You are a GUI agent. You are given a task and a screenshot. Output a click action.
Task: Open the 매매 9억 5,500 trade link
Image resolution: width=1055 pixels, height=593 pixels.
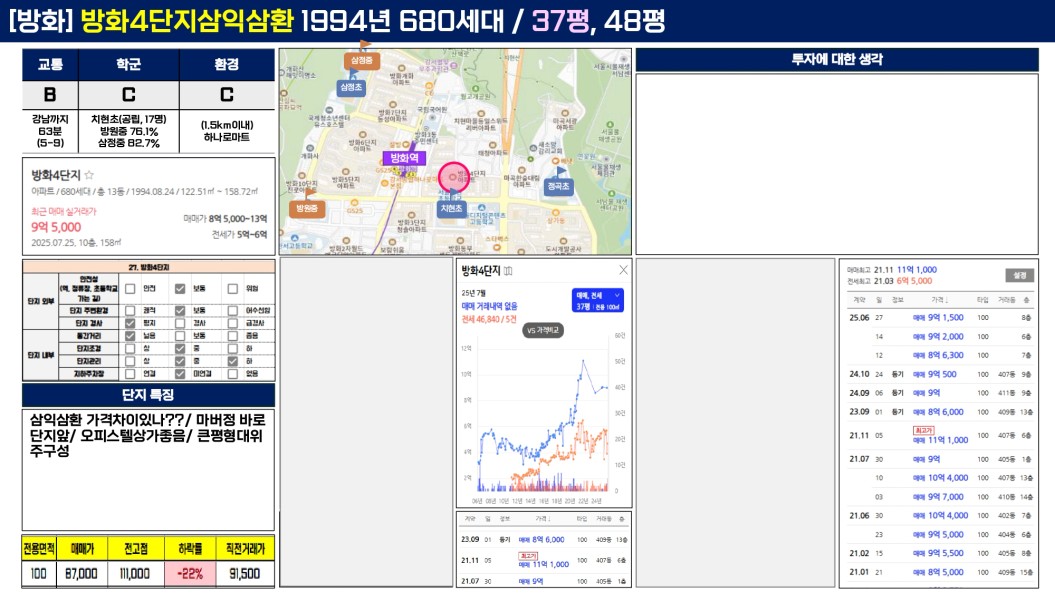[938, 553]
